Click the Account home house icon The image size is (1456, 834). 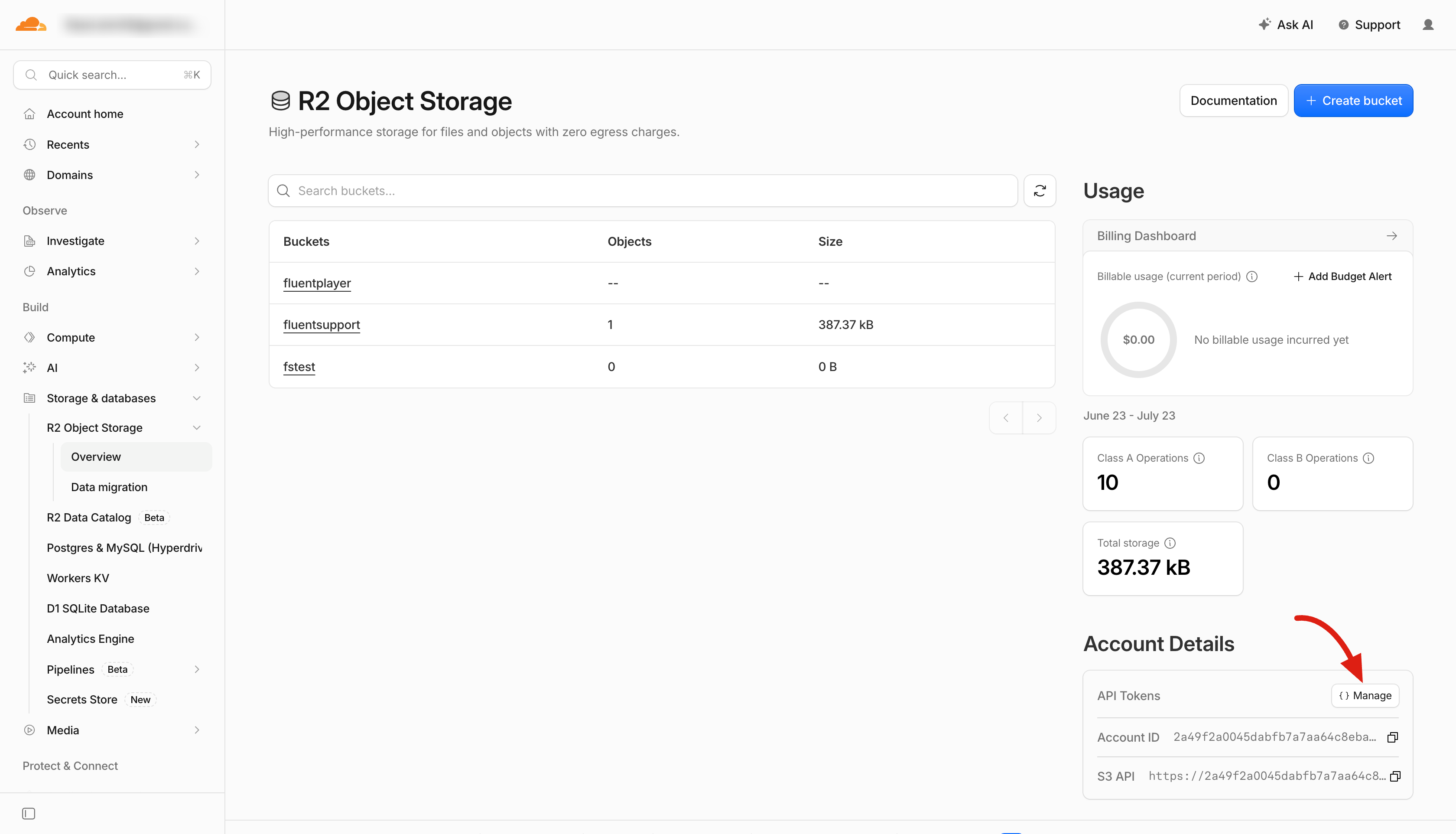click(x=30, y=114)
